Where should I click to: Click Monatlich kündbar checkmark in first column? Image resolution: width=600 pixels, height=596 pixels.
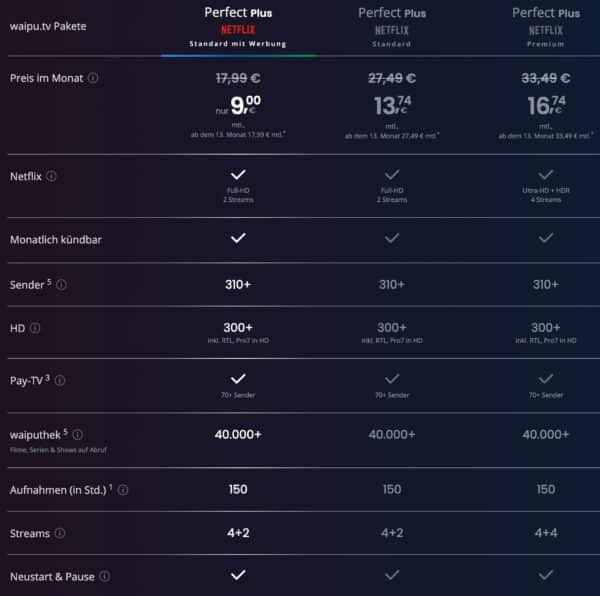238,238
